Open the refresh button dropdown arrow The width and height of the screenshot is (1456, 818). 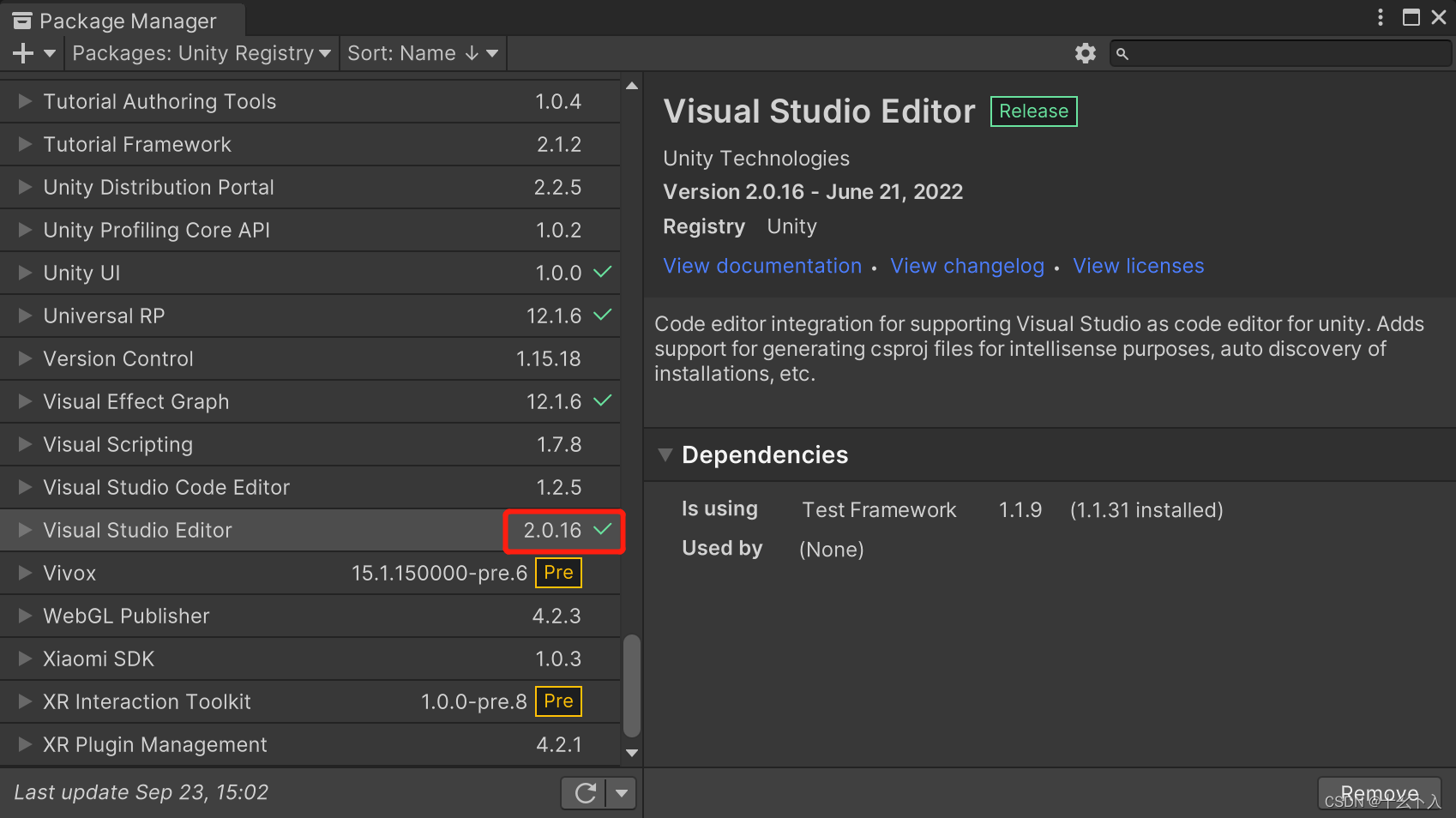622,792
